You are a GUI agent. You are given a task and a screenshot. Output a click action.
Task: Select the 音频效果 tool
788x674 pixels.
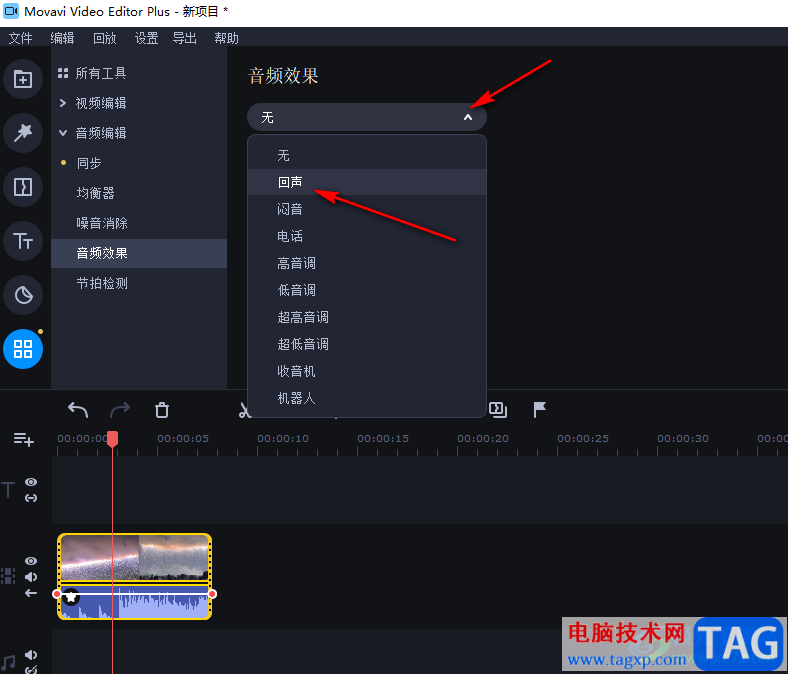[139, 253]
